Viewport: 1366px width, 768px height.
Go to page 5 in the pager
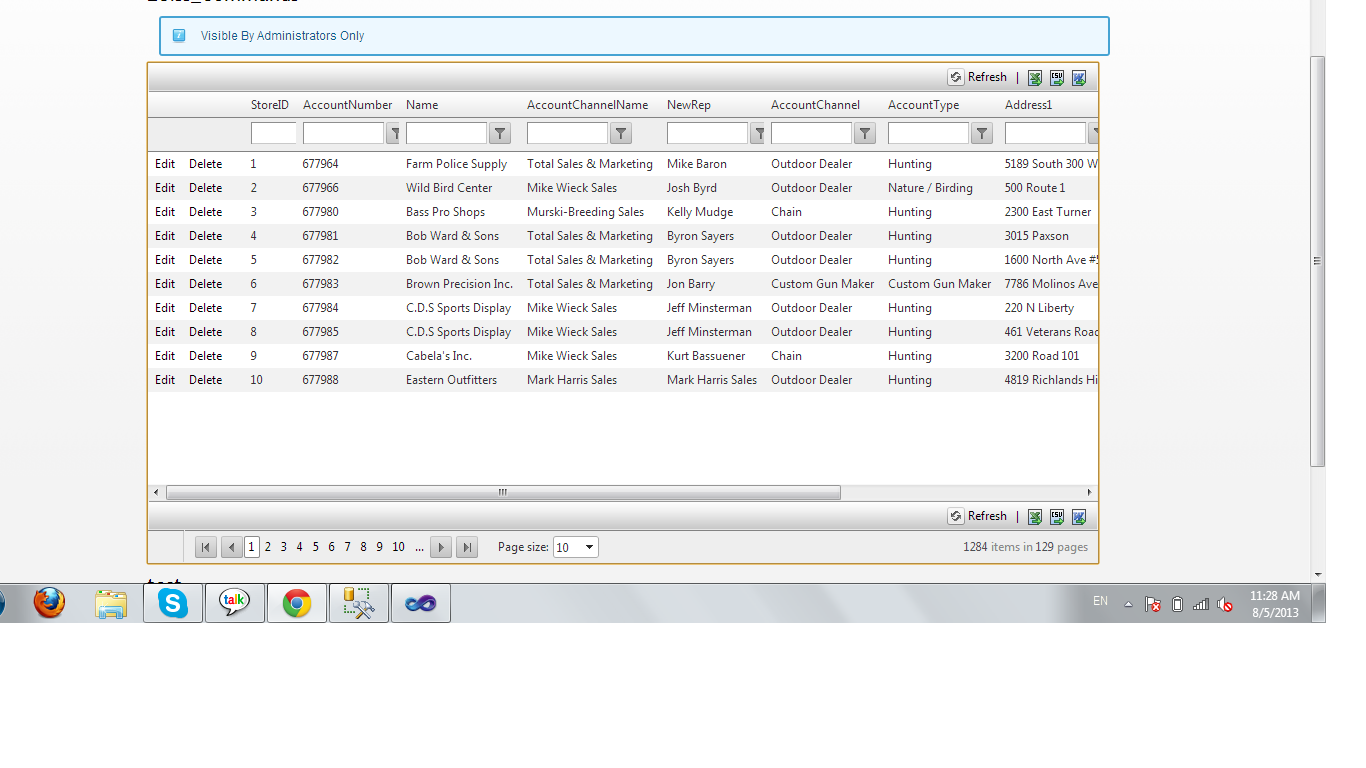click(316, 547)
